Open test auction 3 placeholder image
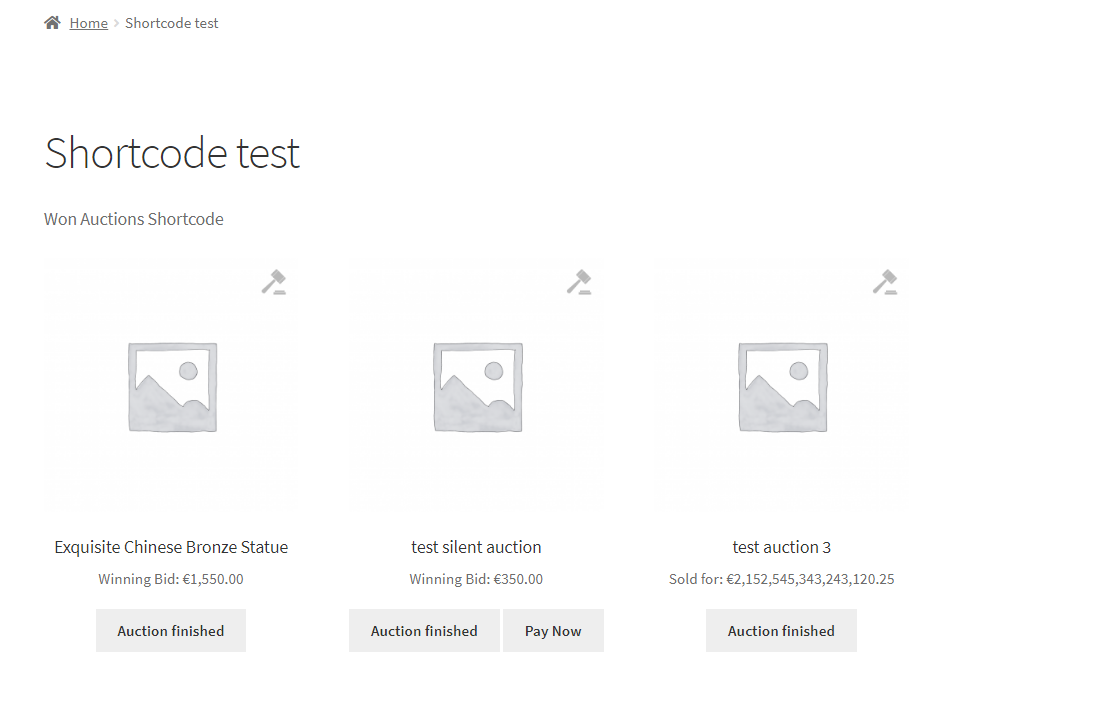The image size is (1098, 719). tap(782, 387)
